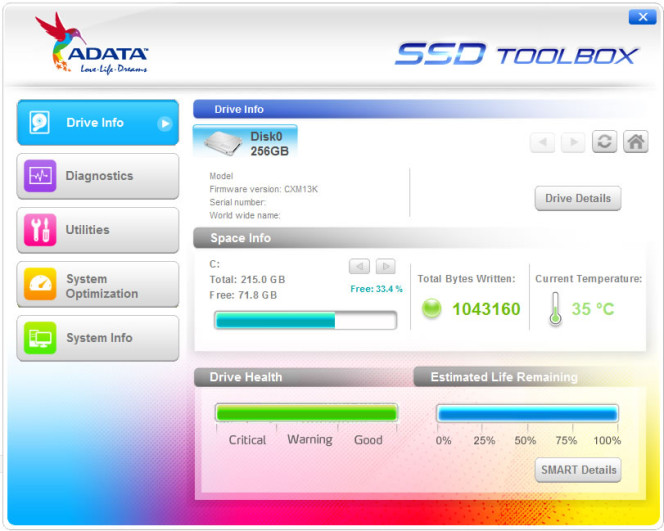Open the Utilities section
Image resolution: width=664 pixels, height=531 pixels.
(x=98, y=230)
